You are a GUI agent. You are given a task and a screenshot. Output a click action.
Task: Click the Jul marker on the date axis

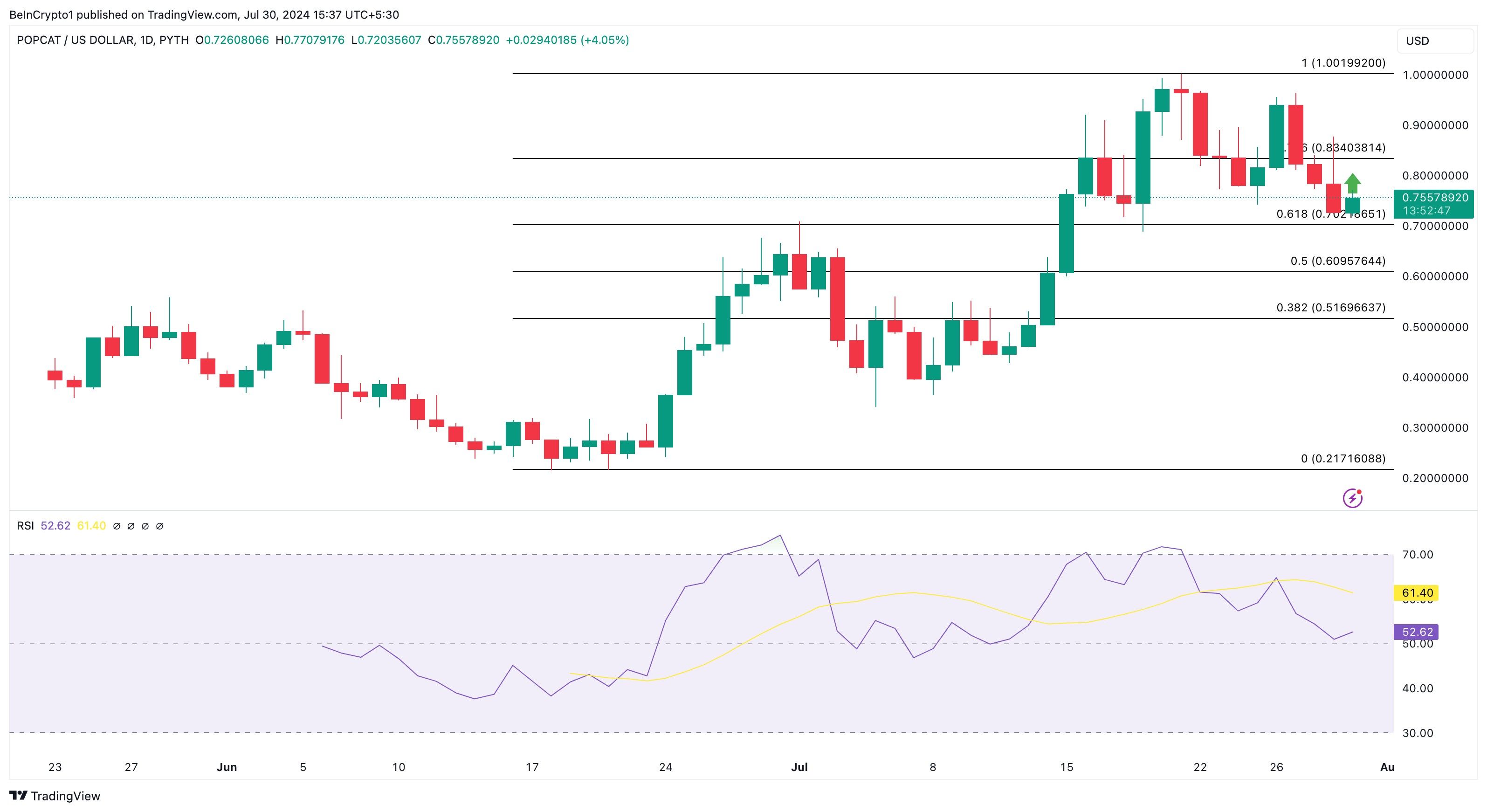(x=799, y=767)
